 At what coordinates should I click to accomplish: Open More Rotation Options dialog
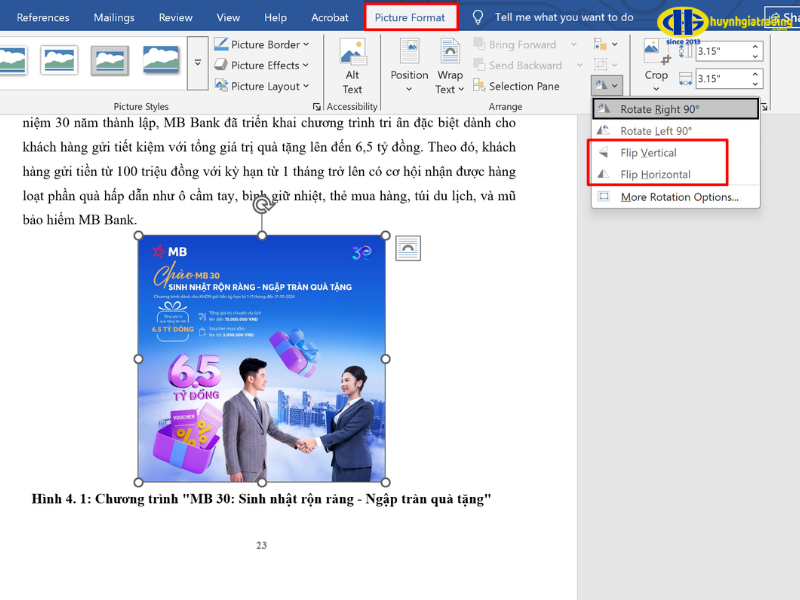(x=676, y=197)
